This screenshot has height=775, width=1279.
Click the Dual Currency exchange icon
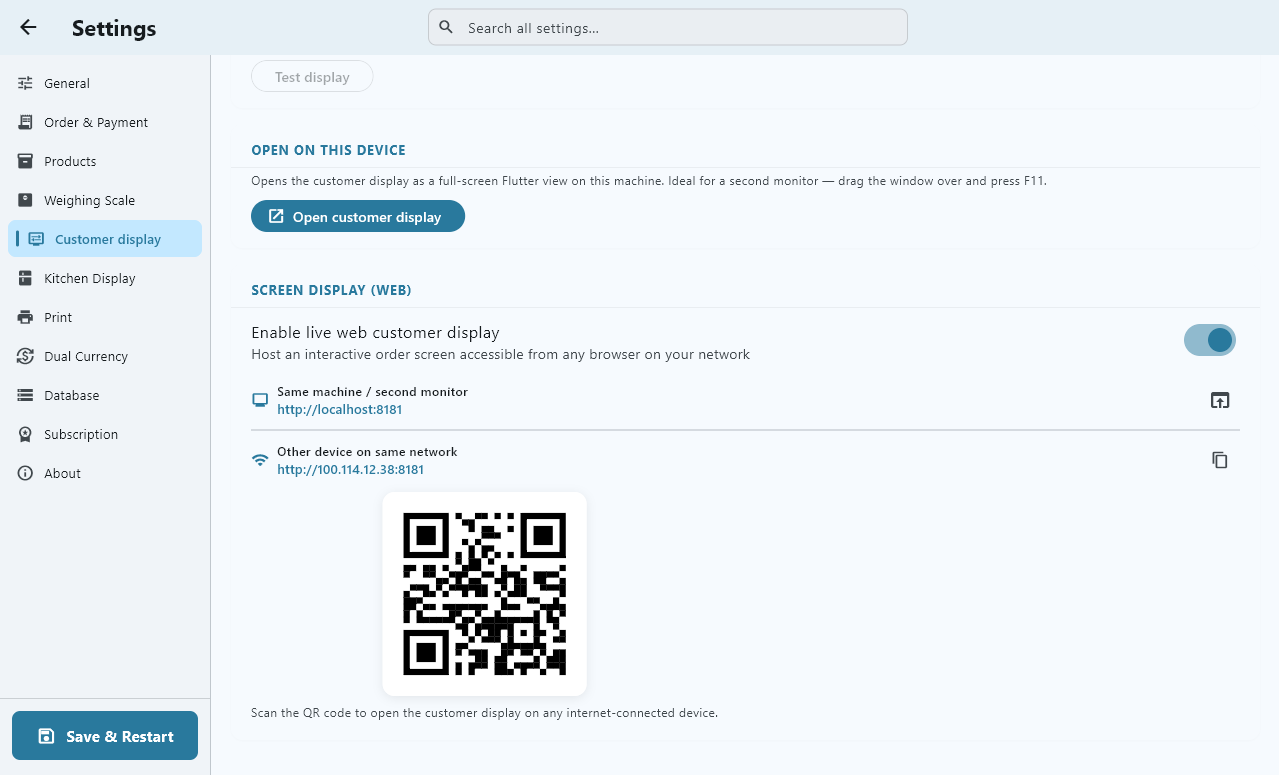tap(26, 356)
